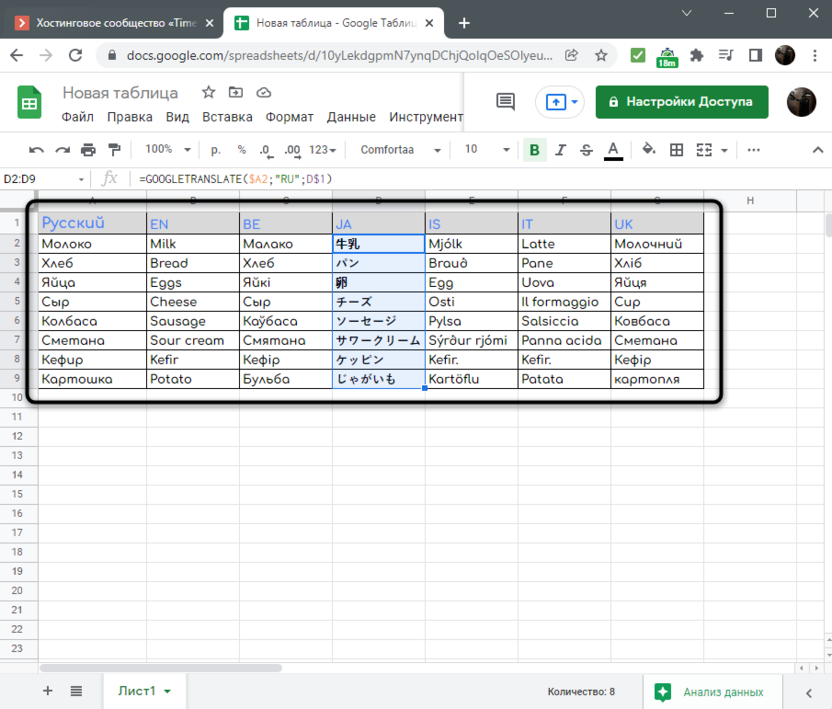Open the fill color bucket tool
Image resolution: width=832 pixels, height=709 pixels.
coord(648,150)
